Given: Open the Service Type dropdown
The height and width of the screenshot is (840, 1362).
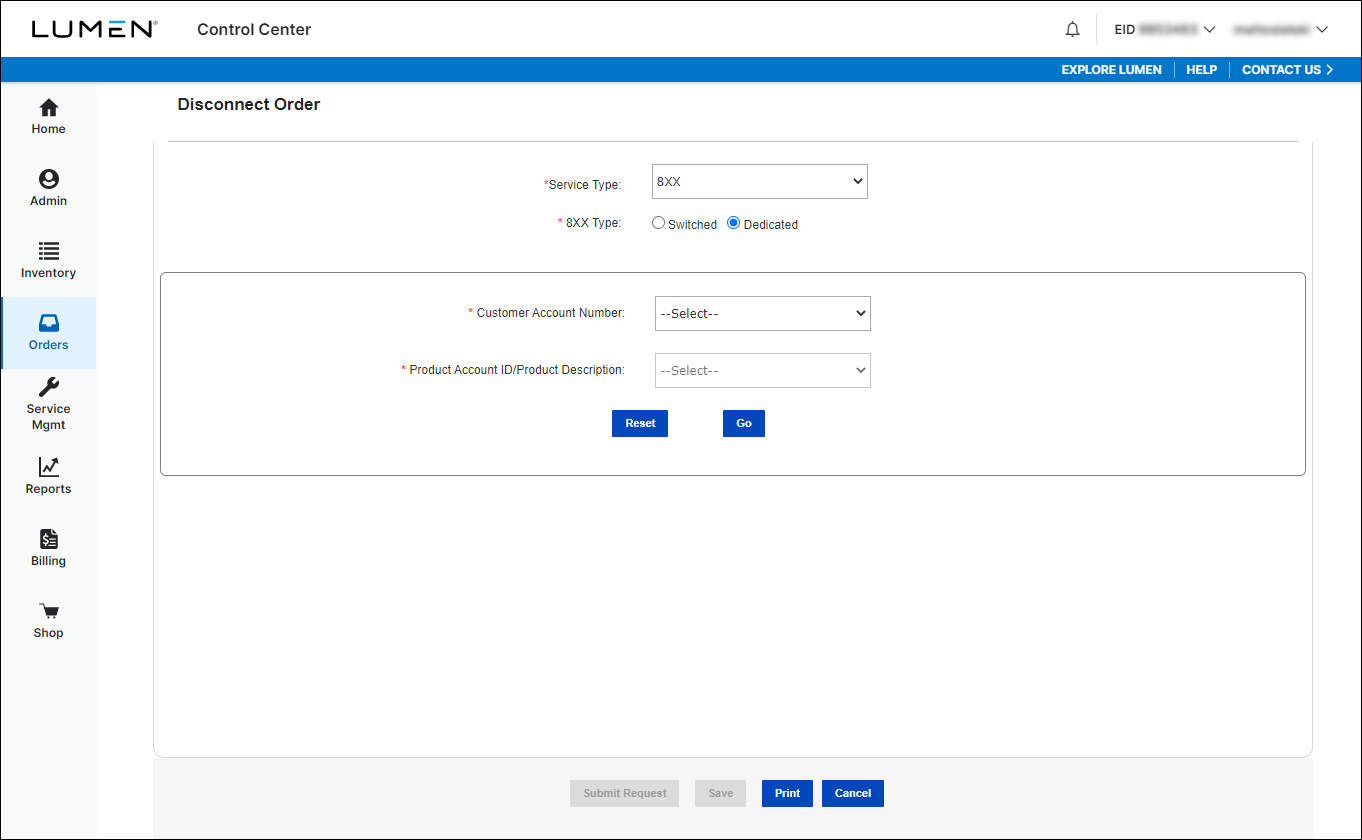Looking at the screenshot, I should click(x=760, y=182).
